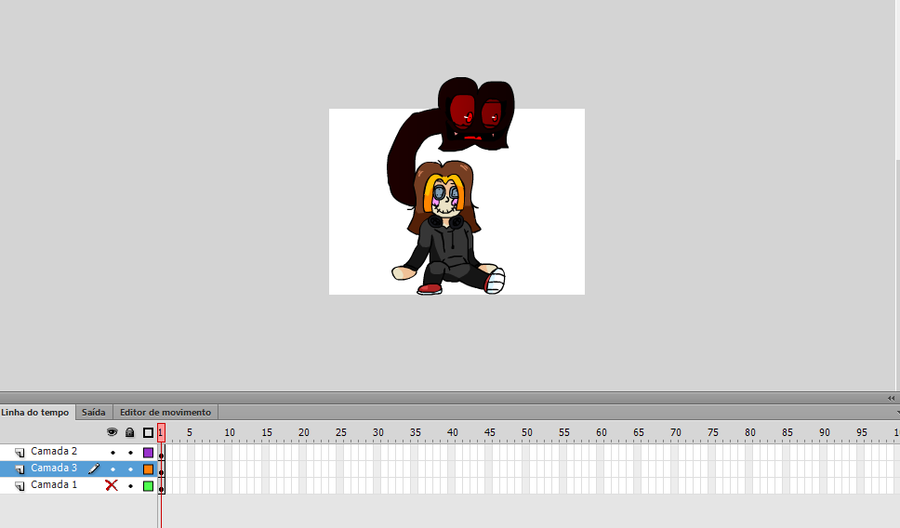Image resolution: width=900 pixels, height=528 pixels.
Task: Click frame number 75 on the ruler
Action: click(x=713, y=433)
